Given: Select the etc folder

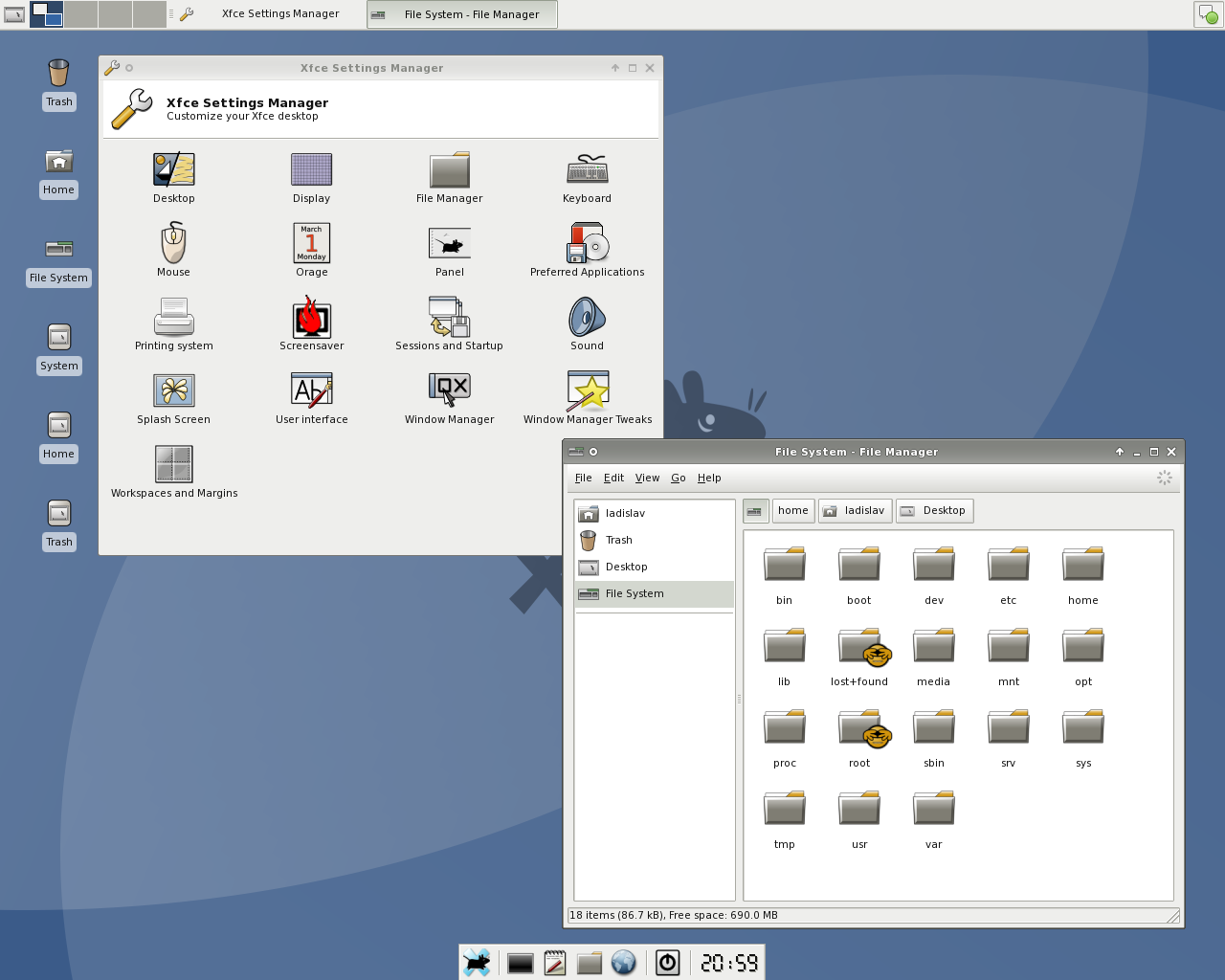Looking at the screenshot, I should coord(1009,575).
